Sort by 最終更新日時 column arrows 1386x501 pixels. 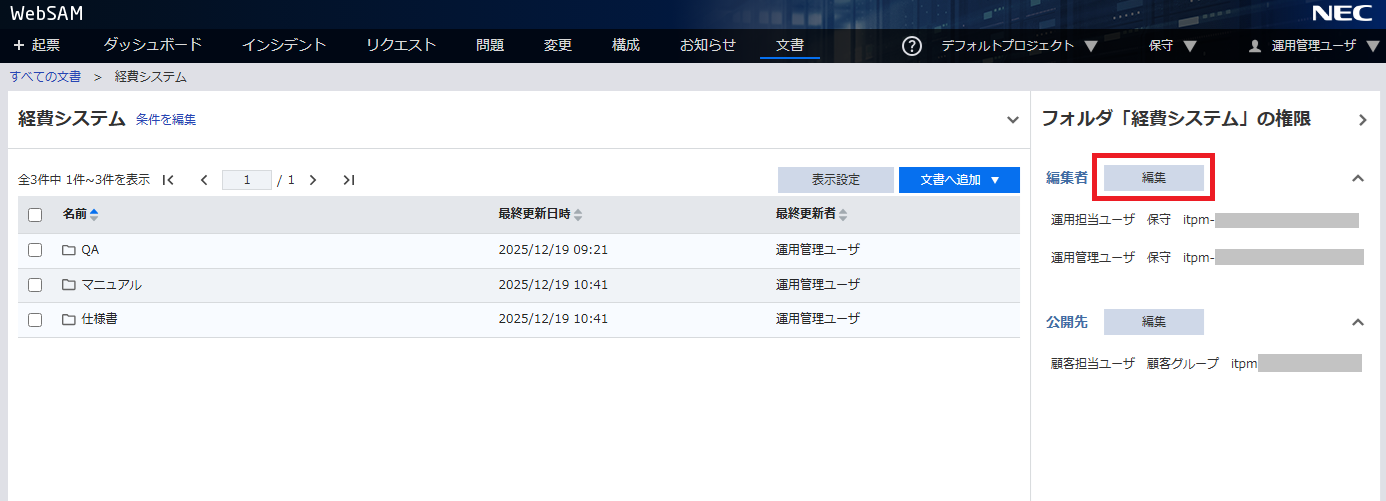coord(578,215)
